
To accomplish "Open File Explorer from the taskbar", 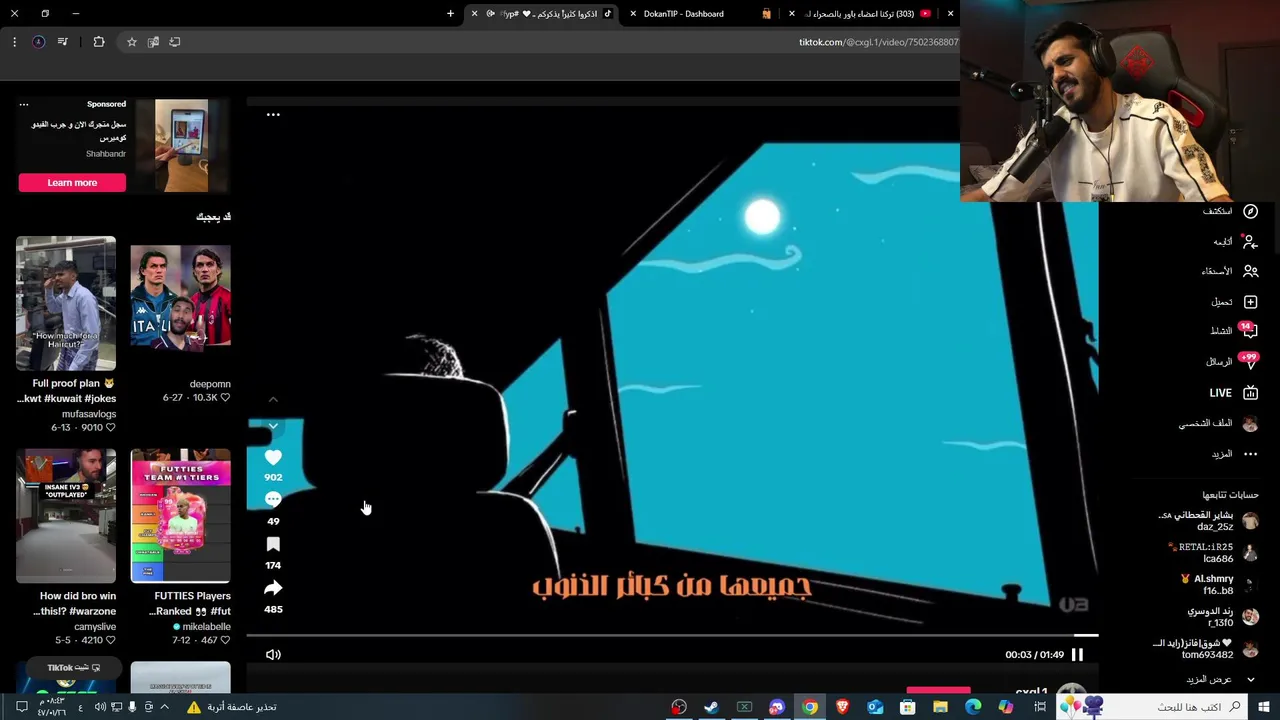I will [940, 707].
